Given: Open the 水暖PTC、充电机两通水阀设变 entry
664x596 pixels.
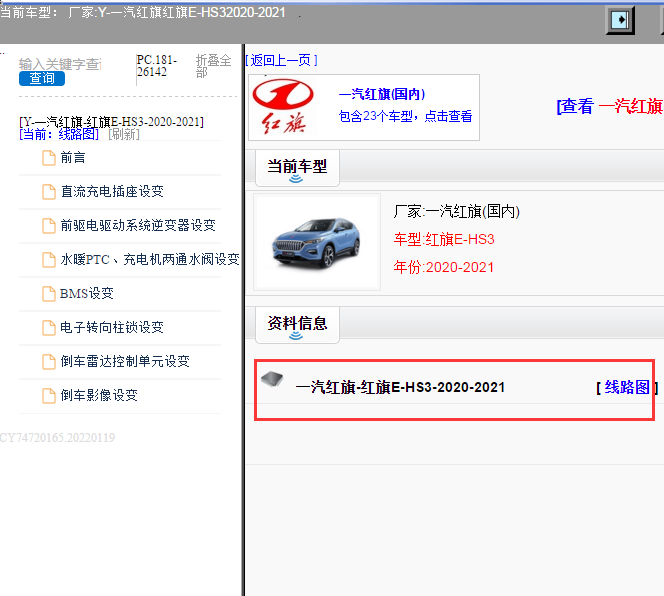Looking at the screenshot, I should 150,259.
